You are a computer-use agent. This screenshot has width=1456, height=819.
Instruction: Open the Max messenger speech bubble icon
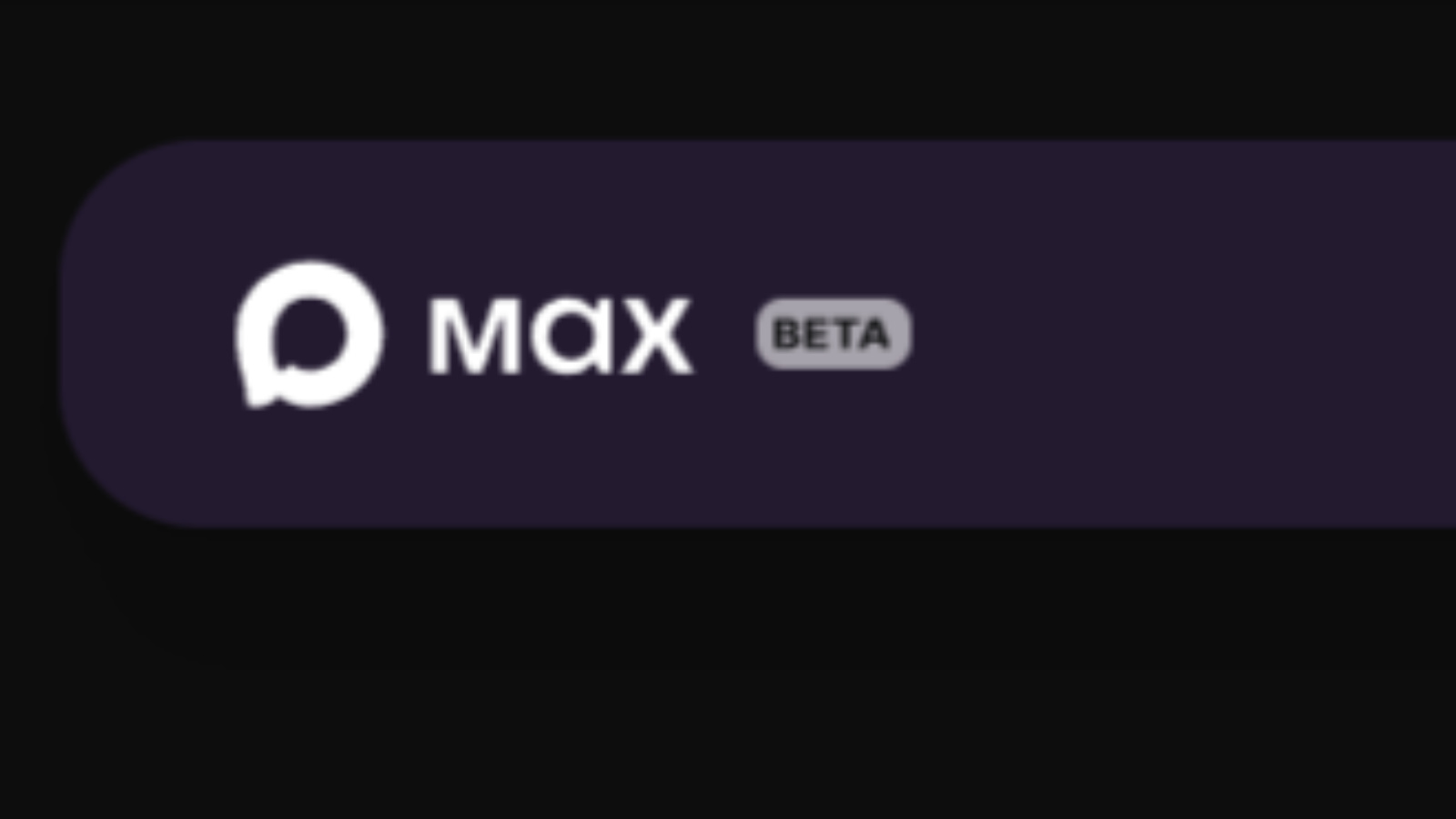(308, 334)
